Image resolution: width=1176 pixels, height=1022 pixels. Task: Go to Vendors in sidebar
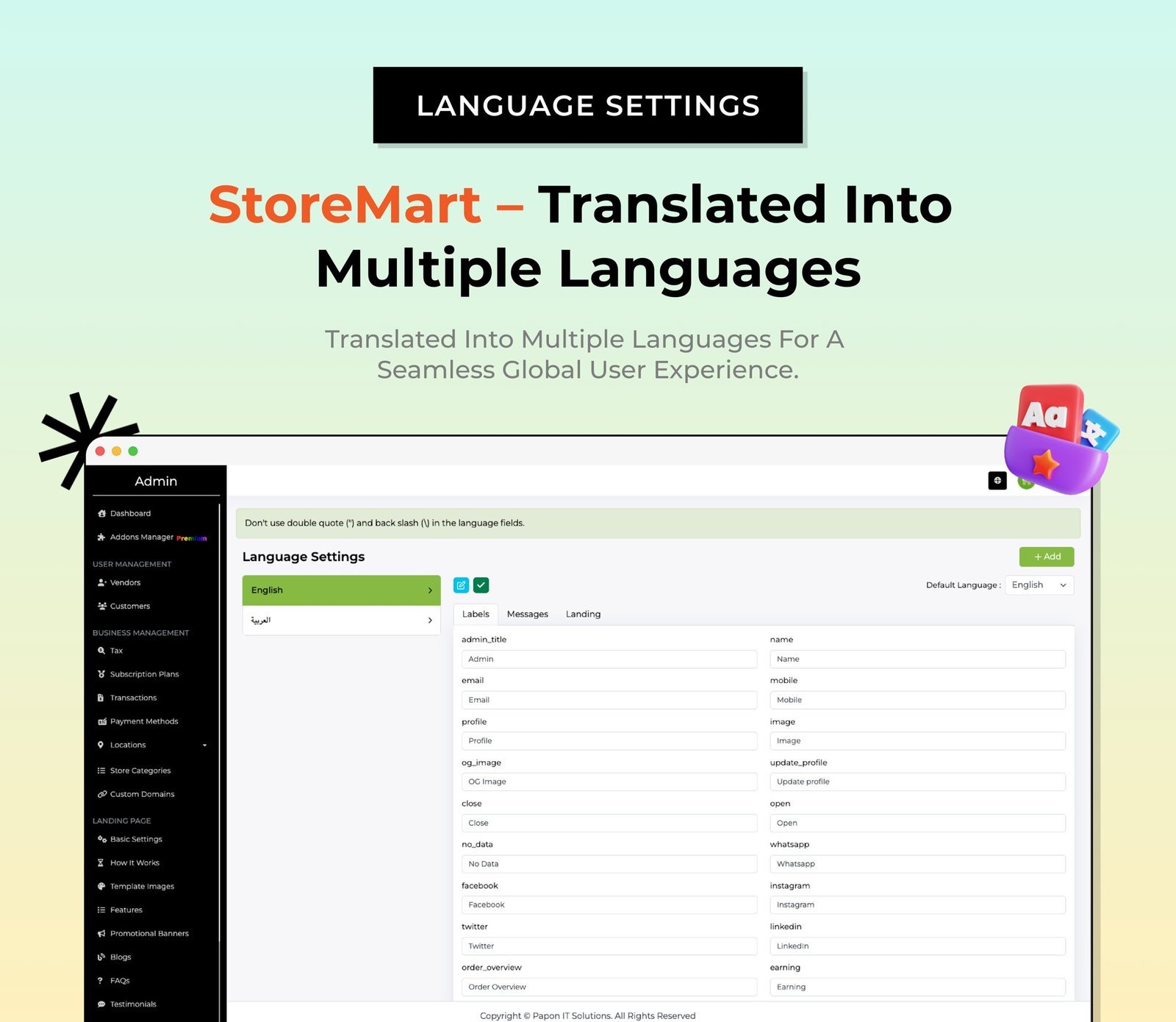click(125, 582)
